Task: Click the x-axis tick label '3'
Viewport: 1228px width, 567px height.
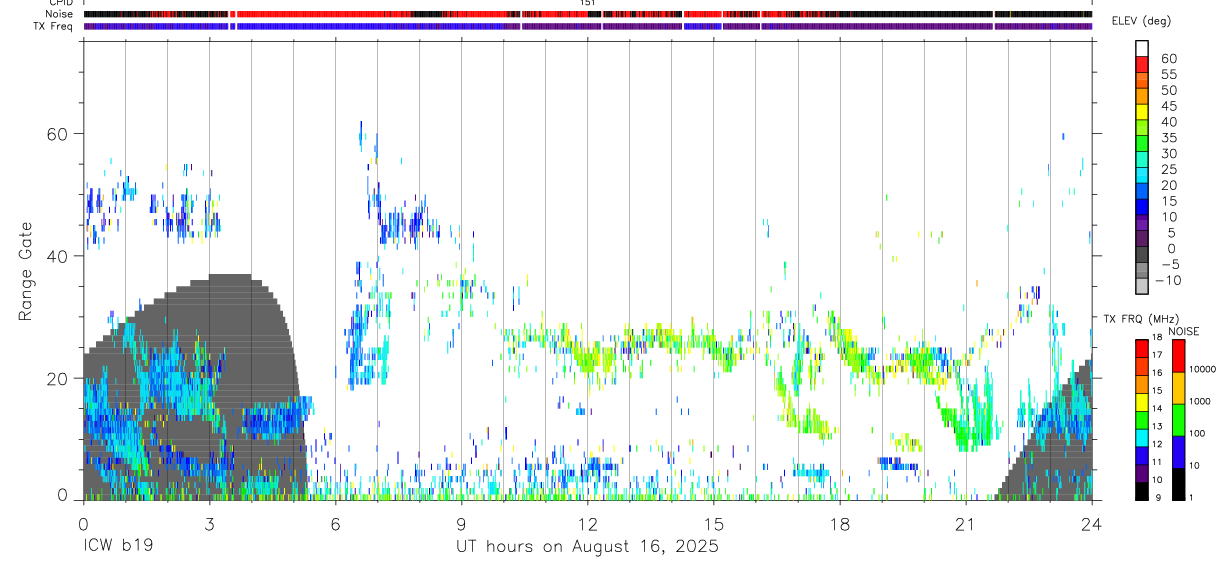Action: 208,524
